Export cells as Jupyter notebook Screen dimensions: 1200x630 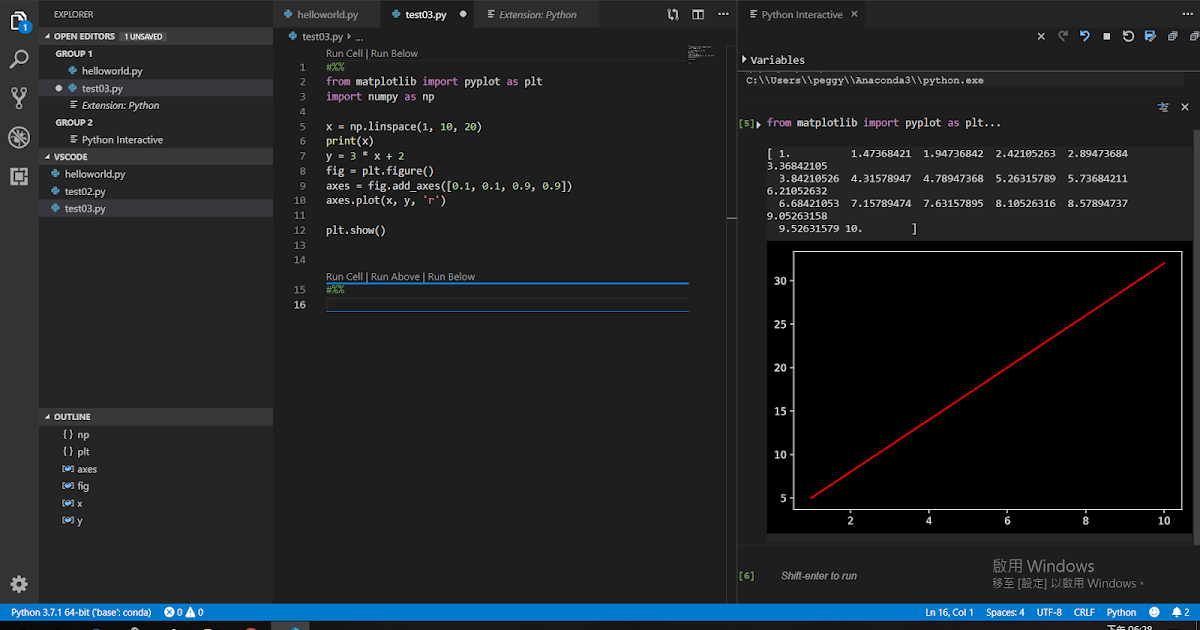pos(1150,36)
